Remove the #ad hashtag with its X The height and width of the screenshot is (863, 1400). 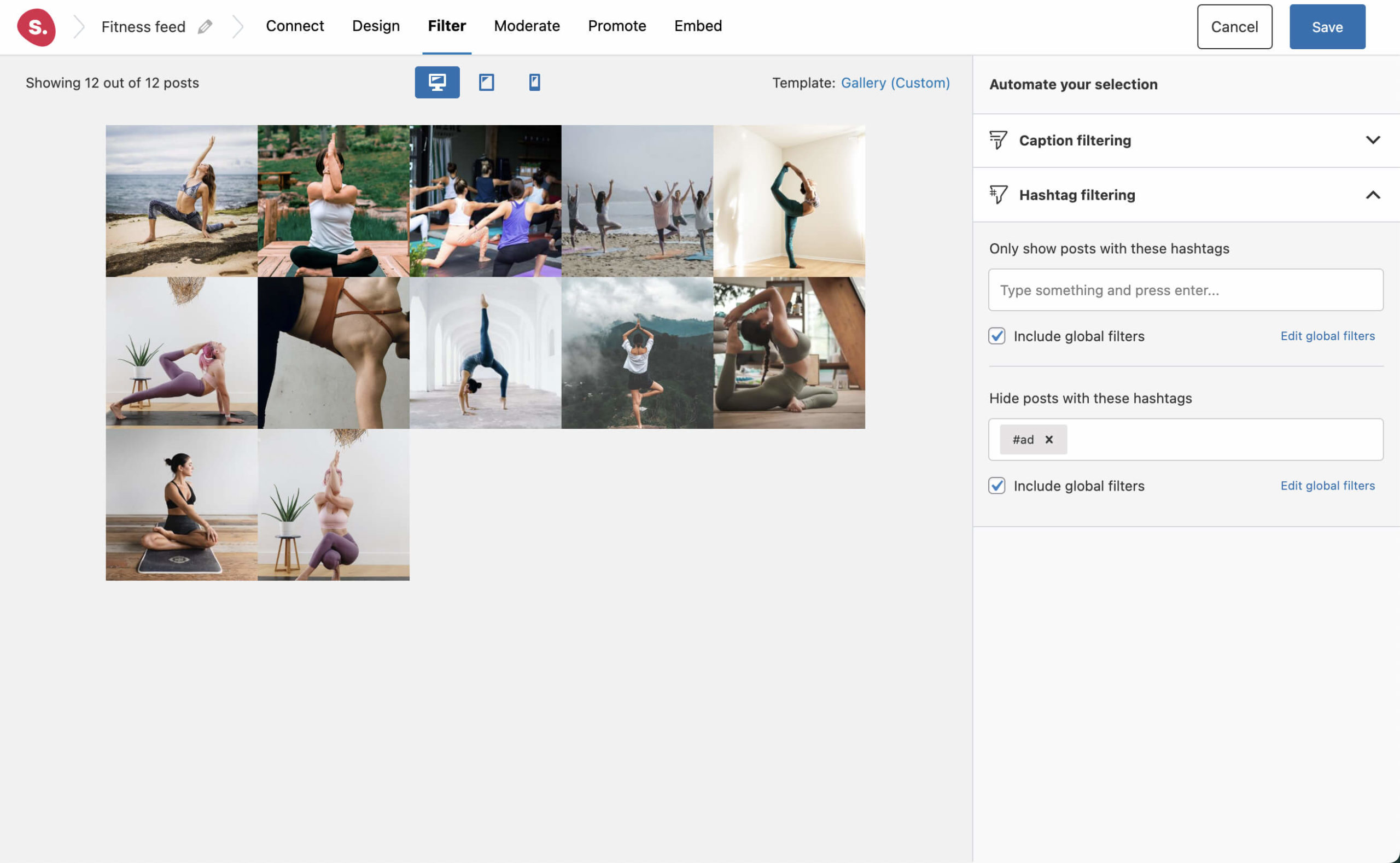pyautogui.click(x=1049, y=440)
